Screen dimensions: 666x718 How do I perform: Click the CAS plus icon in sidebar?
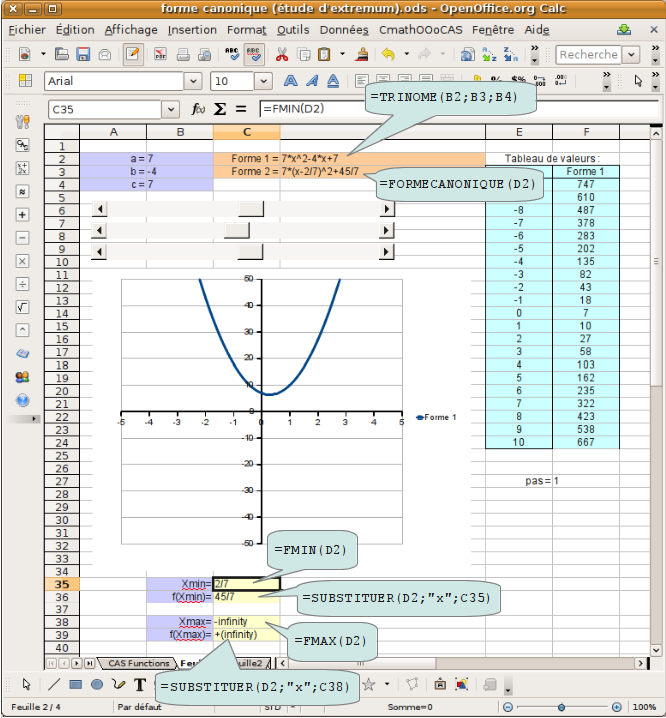click(x=22, y=215)
